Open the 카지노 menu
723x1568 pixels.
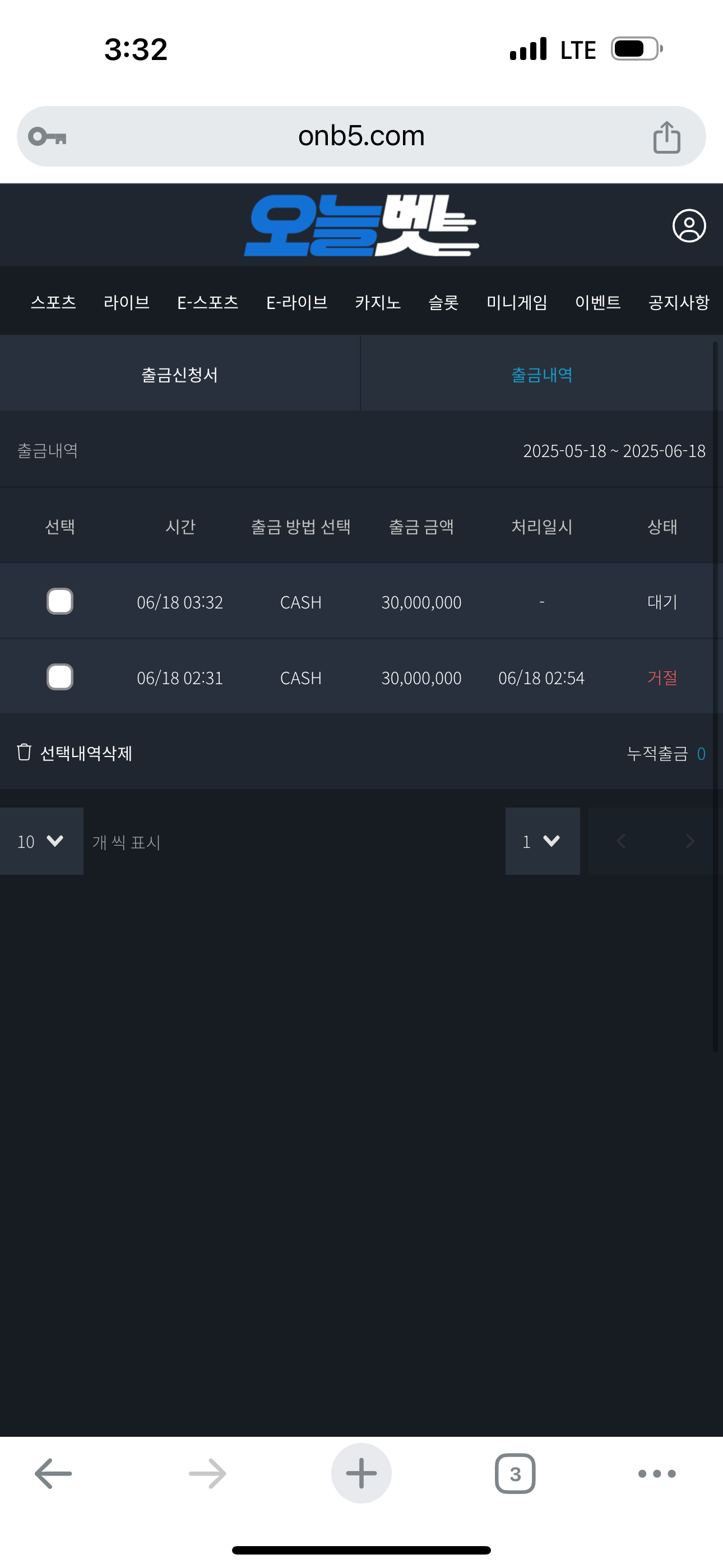tap(377, 302)
